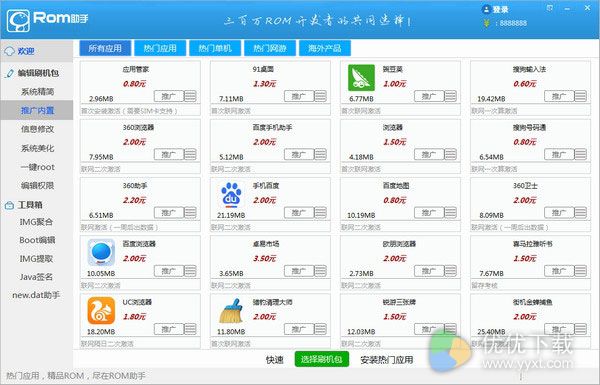Open the title bar menu icon beside minimize
The height and width of the screenshot is (385, 600).
549,8
